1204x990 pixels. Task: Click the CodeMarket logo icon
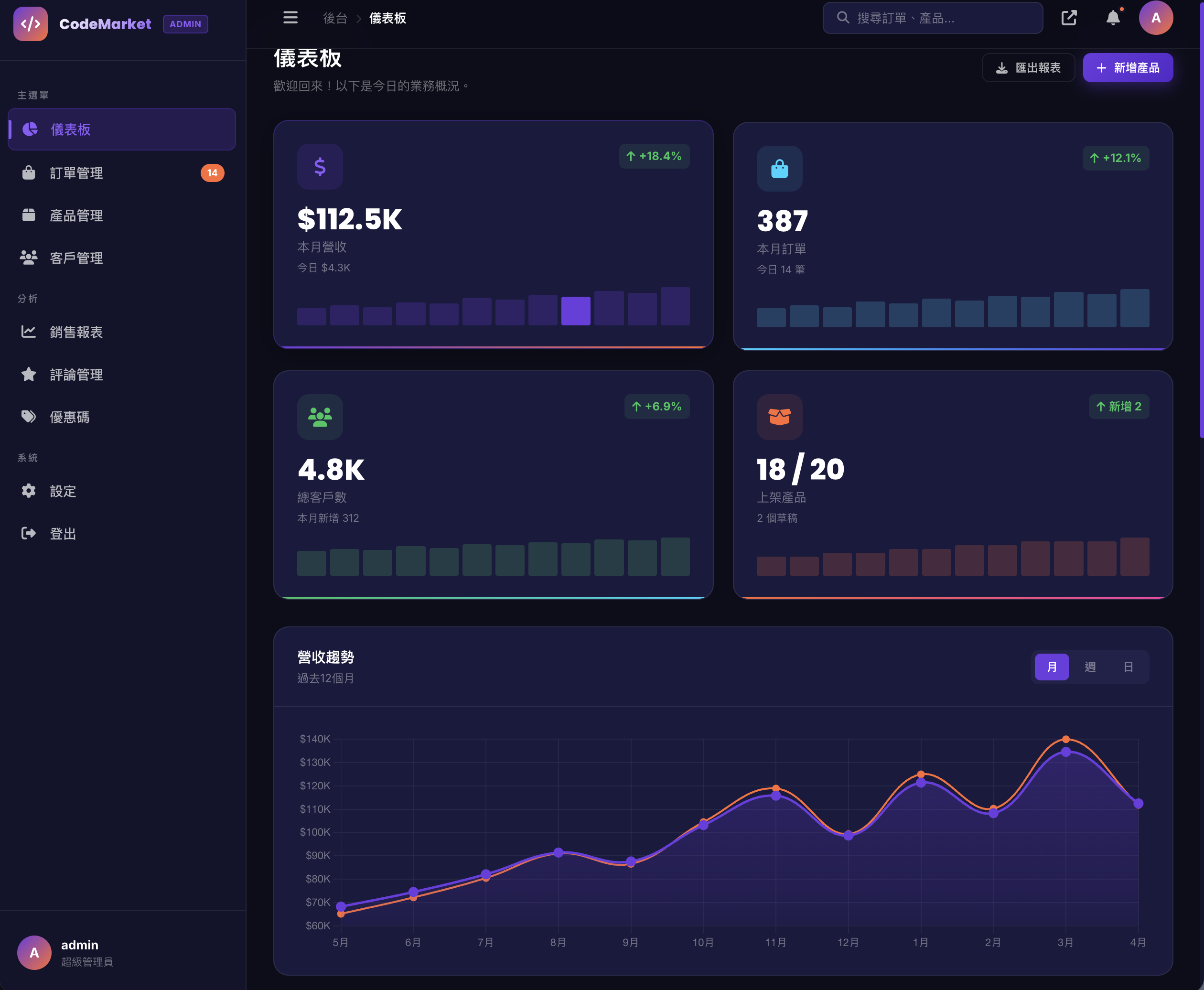coord(30,24)
